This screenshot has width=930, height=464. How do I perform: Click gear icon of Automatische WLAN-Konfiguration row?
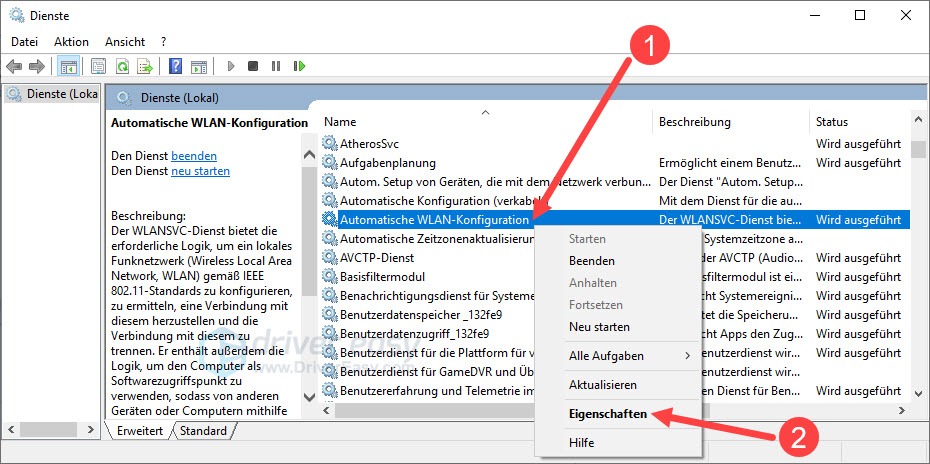tap(329, 220)
